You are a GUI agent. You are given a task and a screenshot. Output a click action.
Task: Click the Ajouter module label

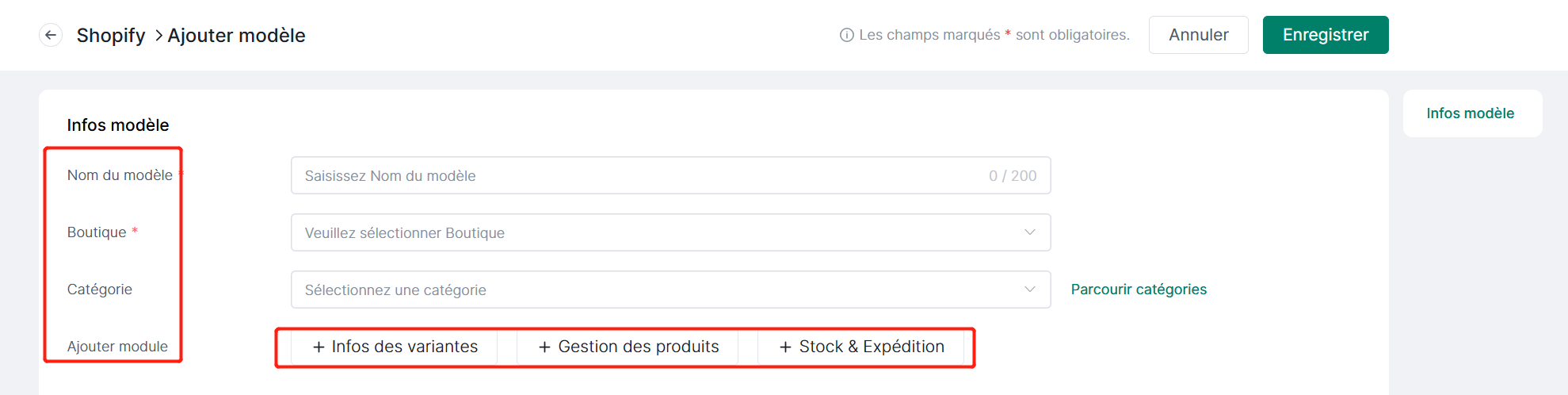point(117,347)
